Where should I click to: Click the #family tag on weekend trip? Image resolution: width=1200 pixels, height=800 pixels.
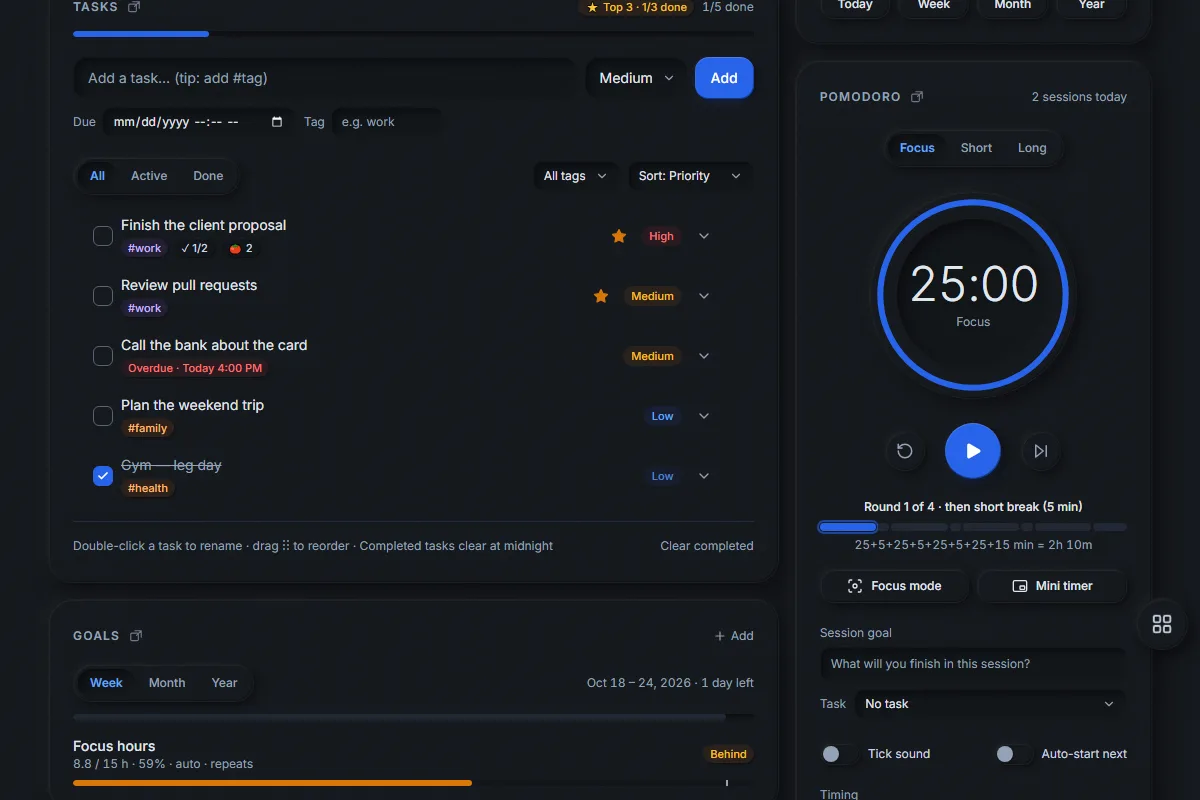(x=148, y=428)
